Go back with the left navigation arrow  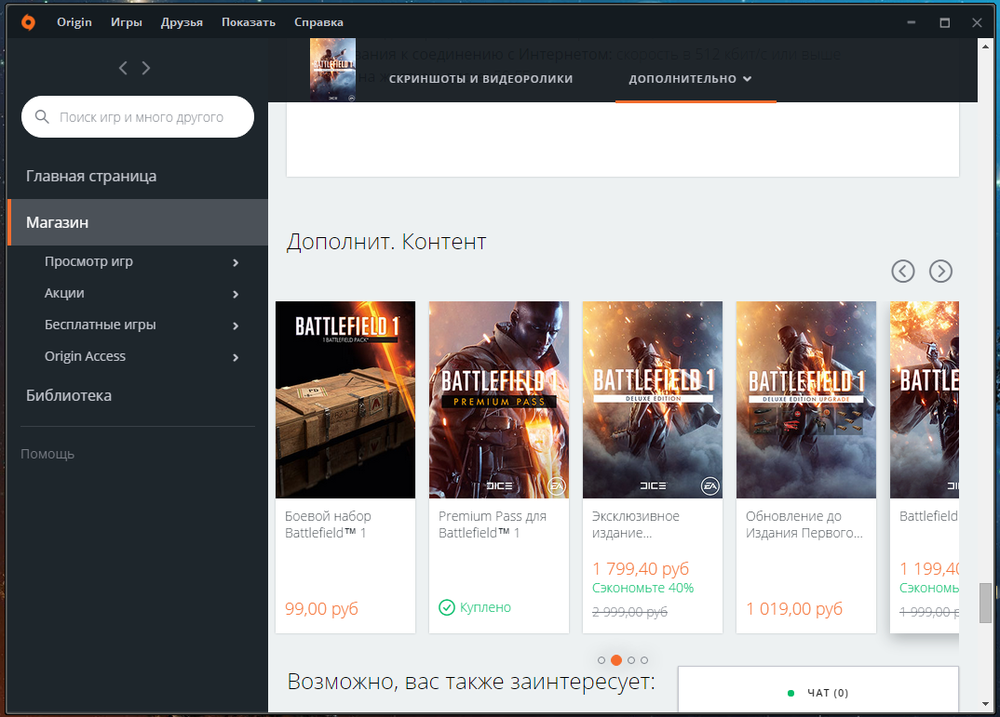coord(123,68)
